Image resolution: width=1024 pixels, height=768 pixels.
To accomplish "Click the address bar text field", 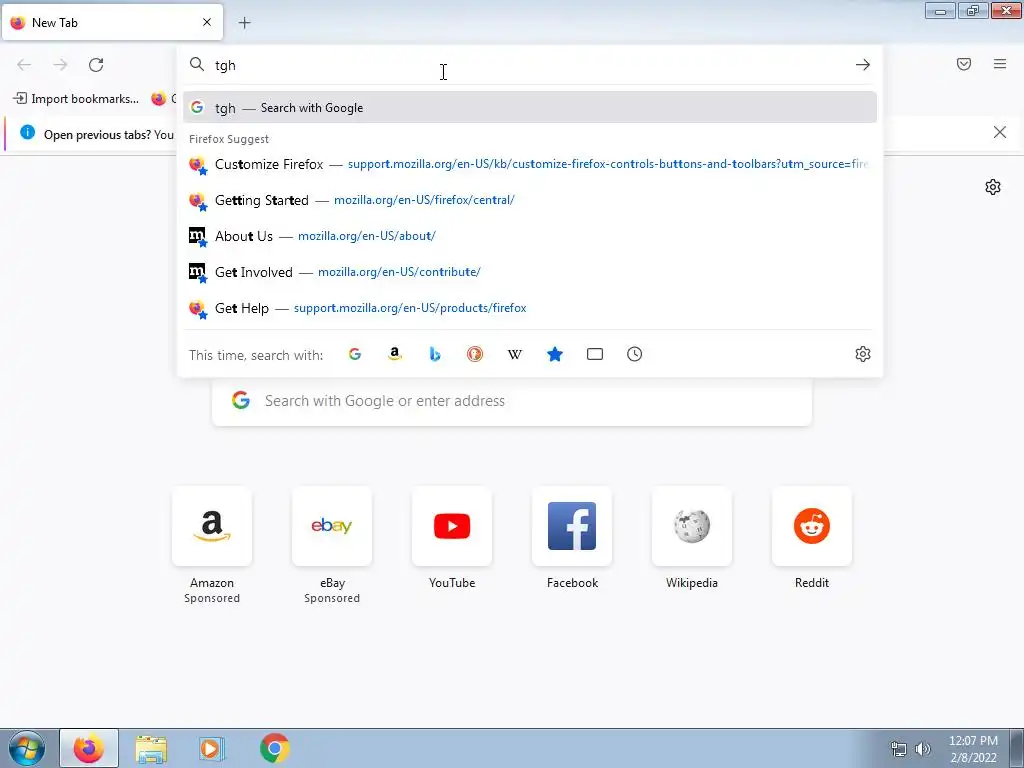I will coord(529,65).
